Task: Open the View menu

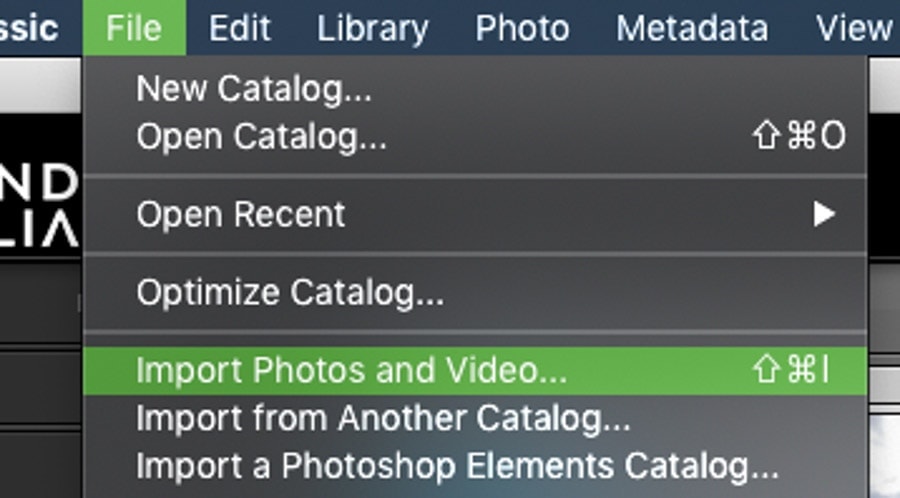Action: point(854,28)
